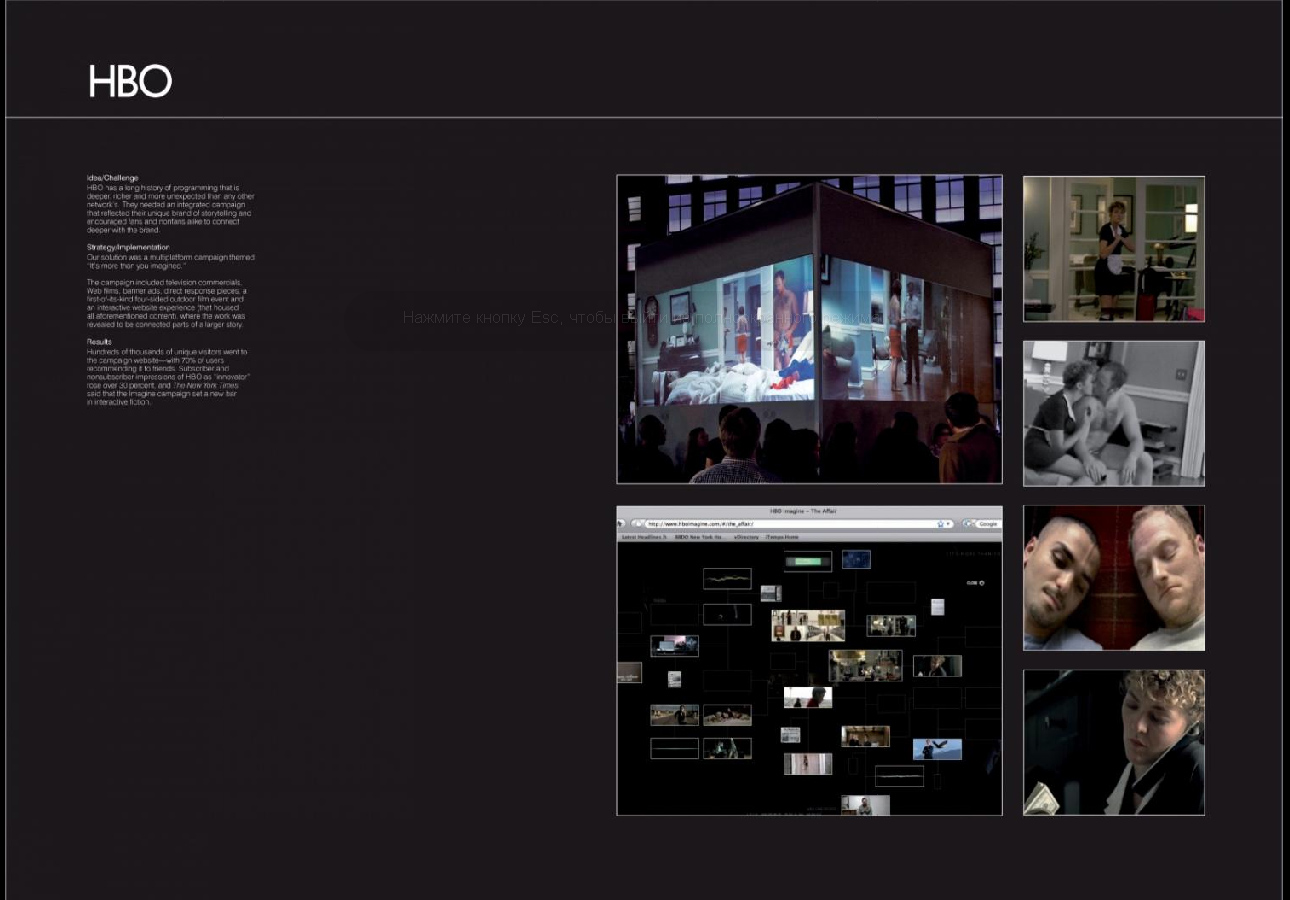Select the "Idea/Challenge" heading
This screenshot has width=1290, height=900.
113,178
